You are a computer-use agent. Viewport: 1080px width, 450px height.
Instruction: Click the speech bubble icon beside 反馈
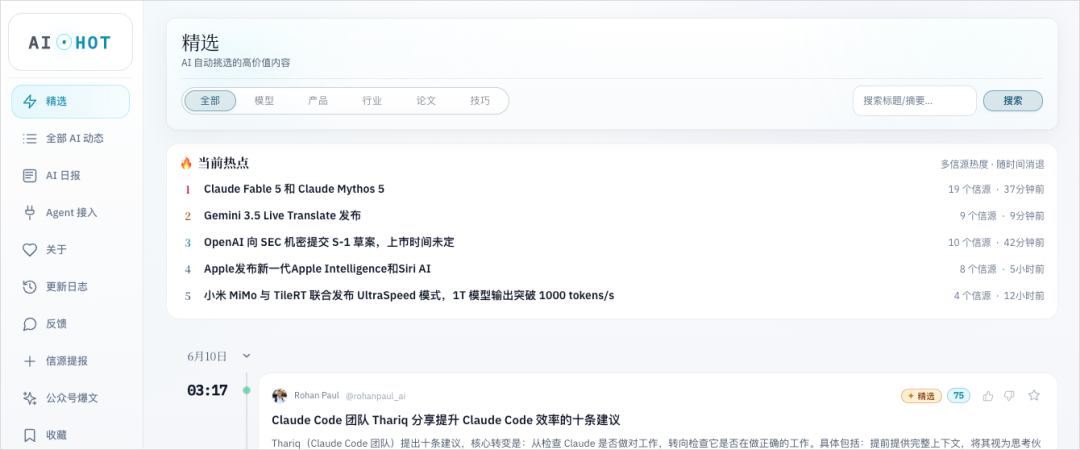click(30, 324)
